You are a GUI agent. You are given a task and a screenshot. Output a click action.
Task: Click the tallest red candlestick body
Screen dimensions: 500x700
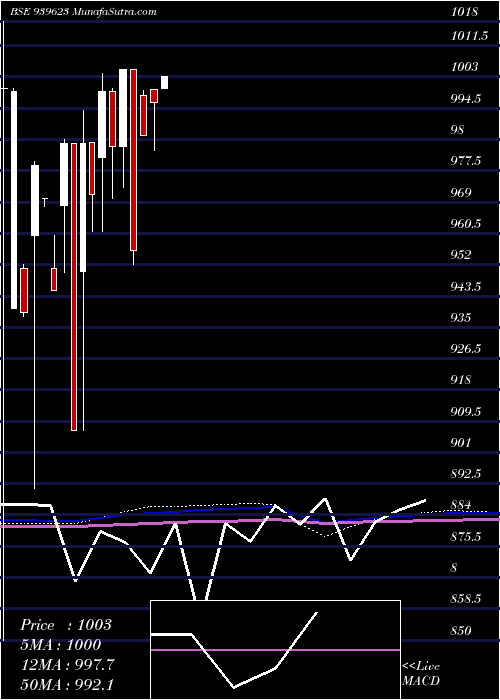(74, 287)
